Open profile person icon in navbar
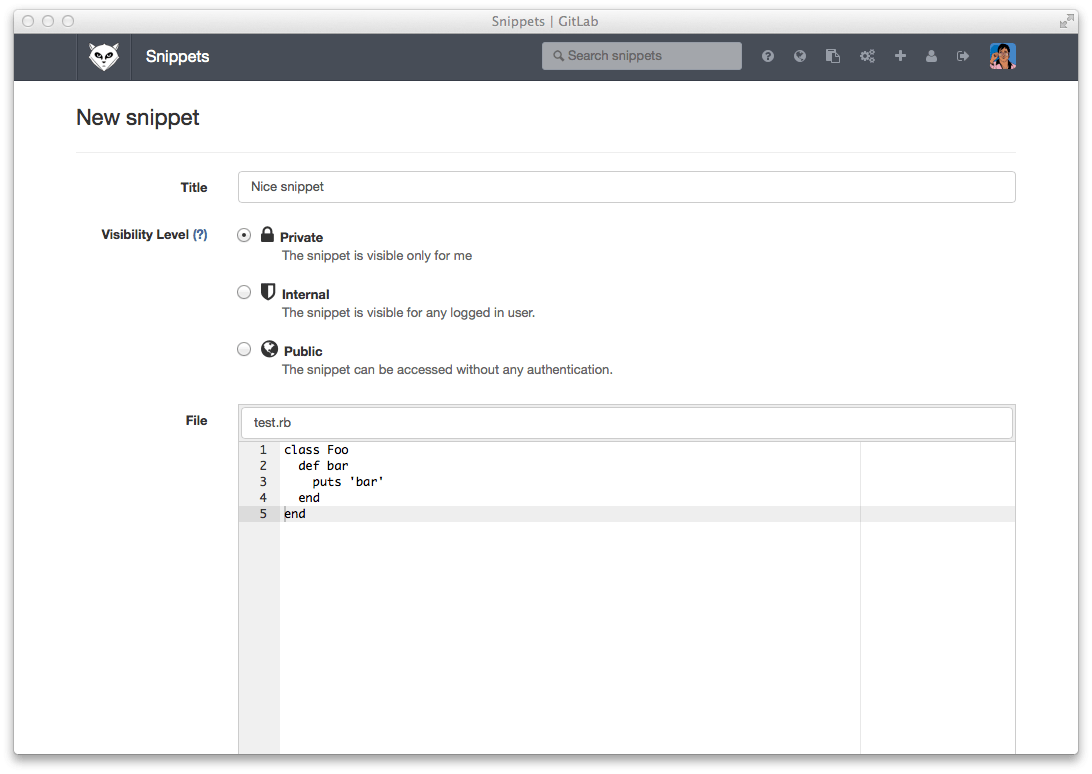Viewport: 1092px width, 774px height. (931, 57)
